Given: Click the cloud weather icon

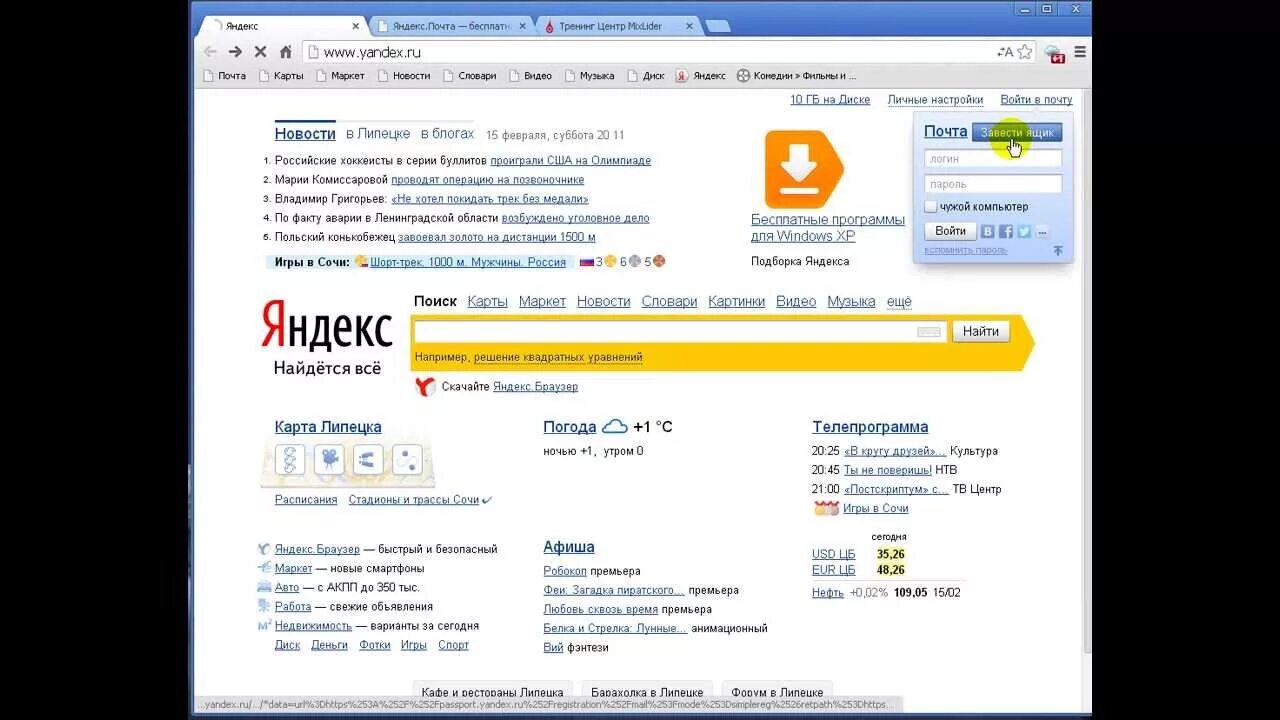Looking at the screenshot, I should pos(615,427).
